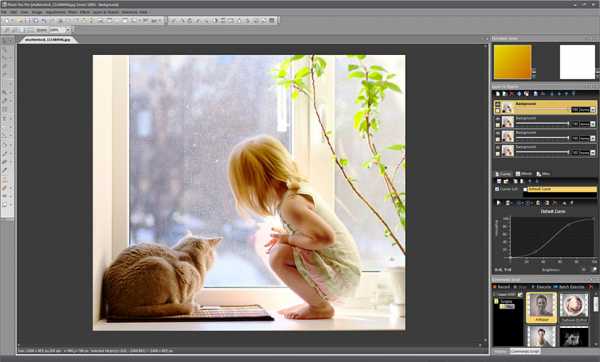Click the first icon in curves list toolbar
Viewport: 600px width, 362px height.
click(x=499, y=181)
